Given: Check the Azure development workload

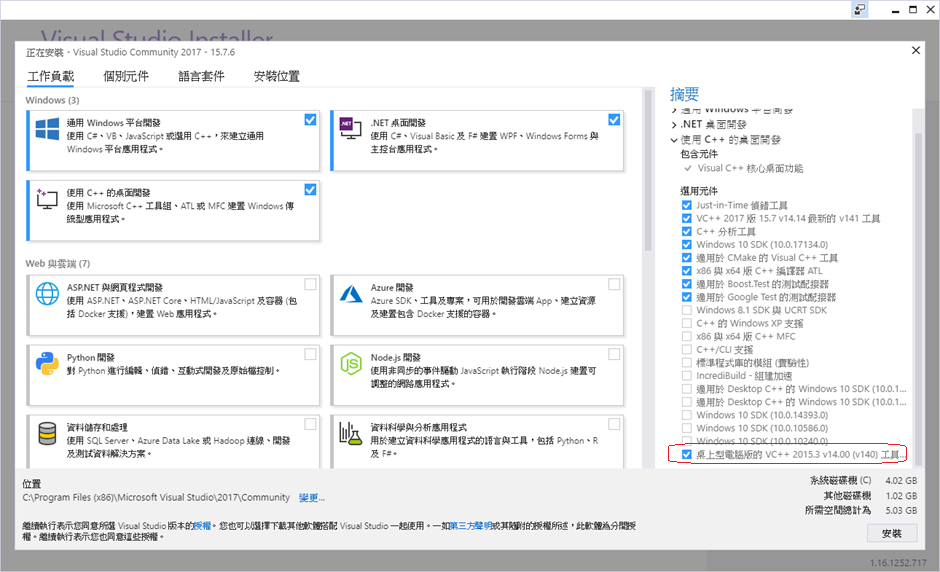Looking at the screenshot, I should pyautogui.click(x=614, y=284).
